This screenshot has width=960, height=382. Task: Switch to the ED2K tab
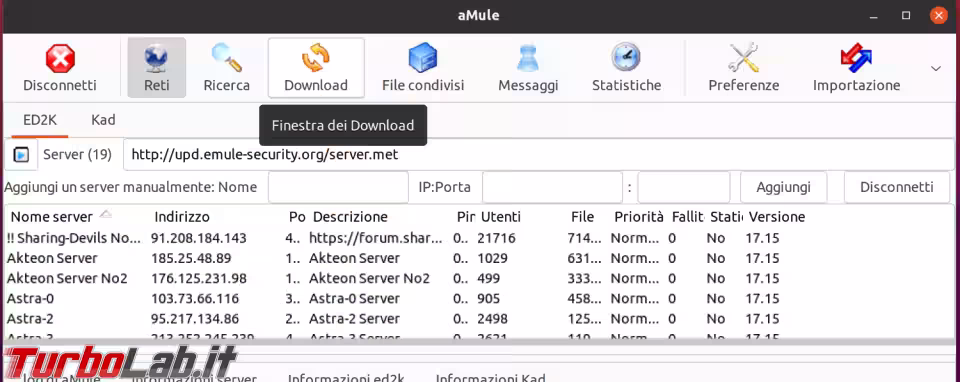(40, 120)
